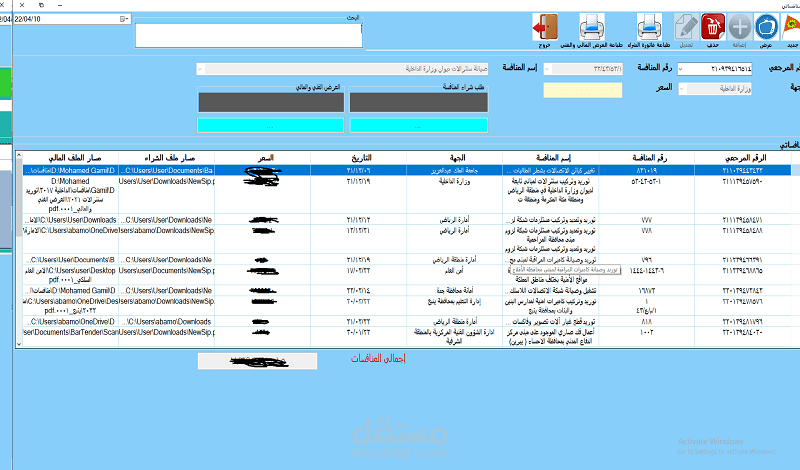The width and height of the screenshot is (800, 470).
Task: Click browse button under طلب شراء المنافسة
Action: point(418,126)
